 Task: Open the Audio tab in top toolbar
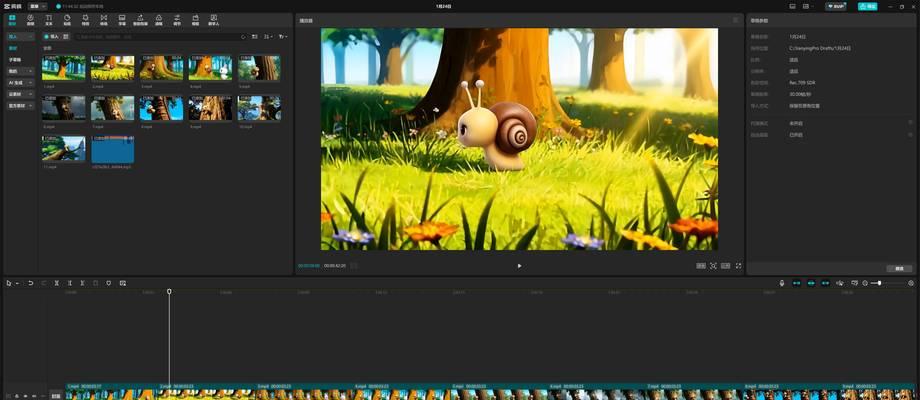31,20
